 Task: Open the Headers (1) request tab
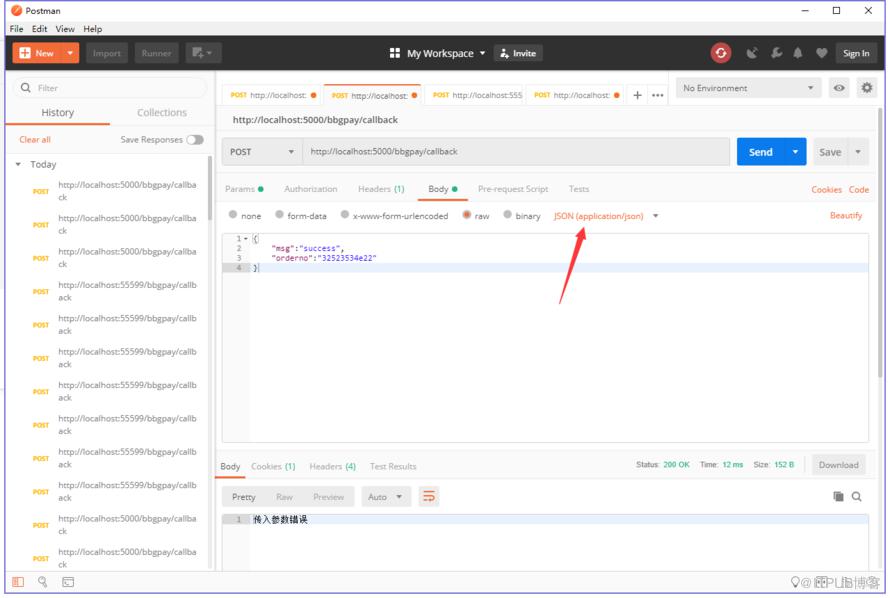tap(381, 189)
